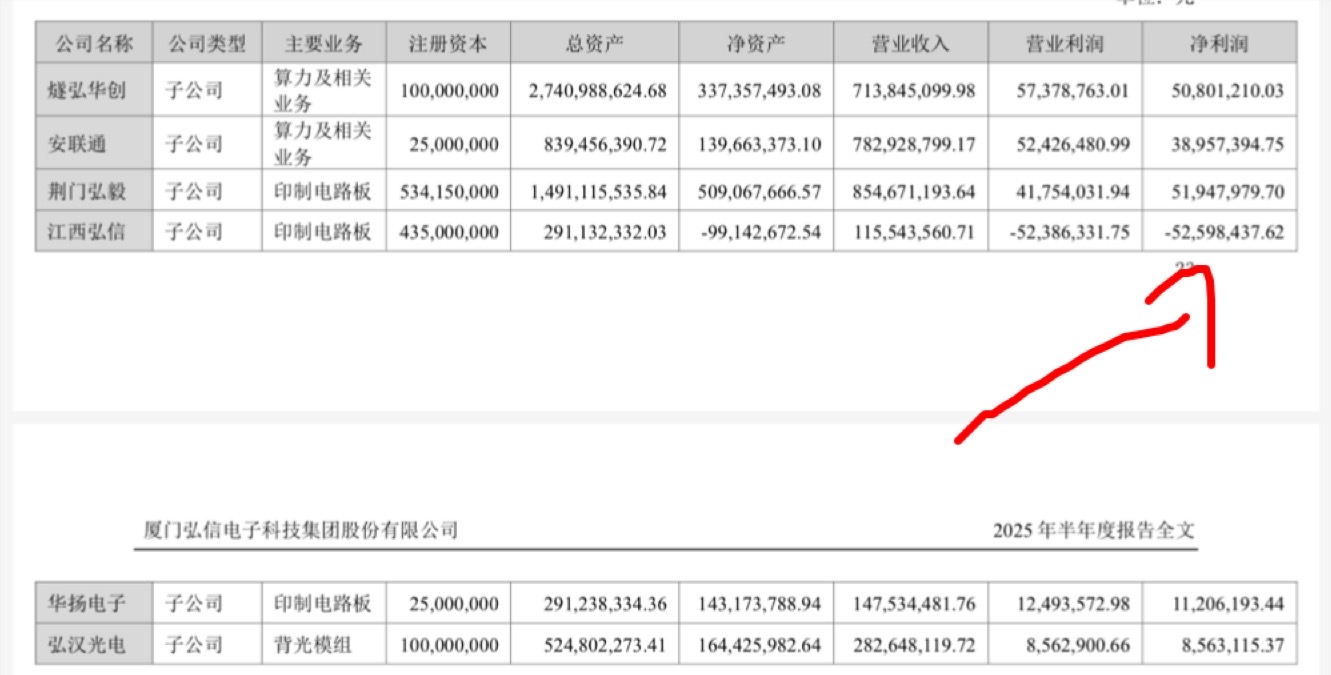The height and width of the screenshot is (675, 1331).
Task: Select 子公司 in 江西弘信 row
Action: [x=195, y=232]
